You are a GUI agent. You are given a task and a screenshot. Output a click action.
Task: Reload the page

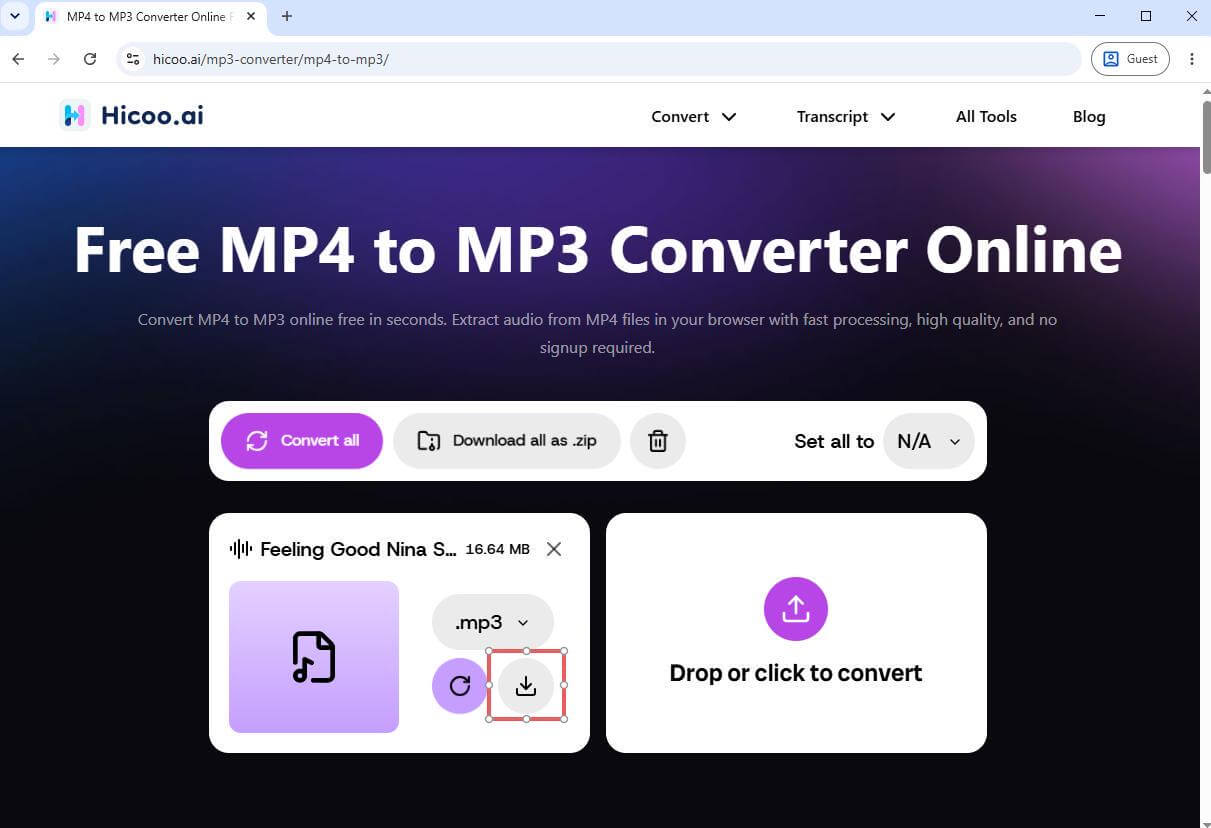[x=90, y=59]
